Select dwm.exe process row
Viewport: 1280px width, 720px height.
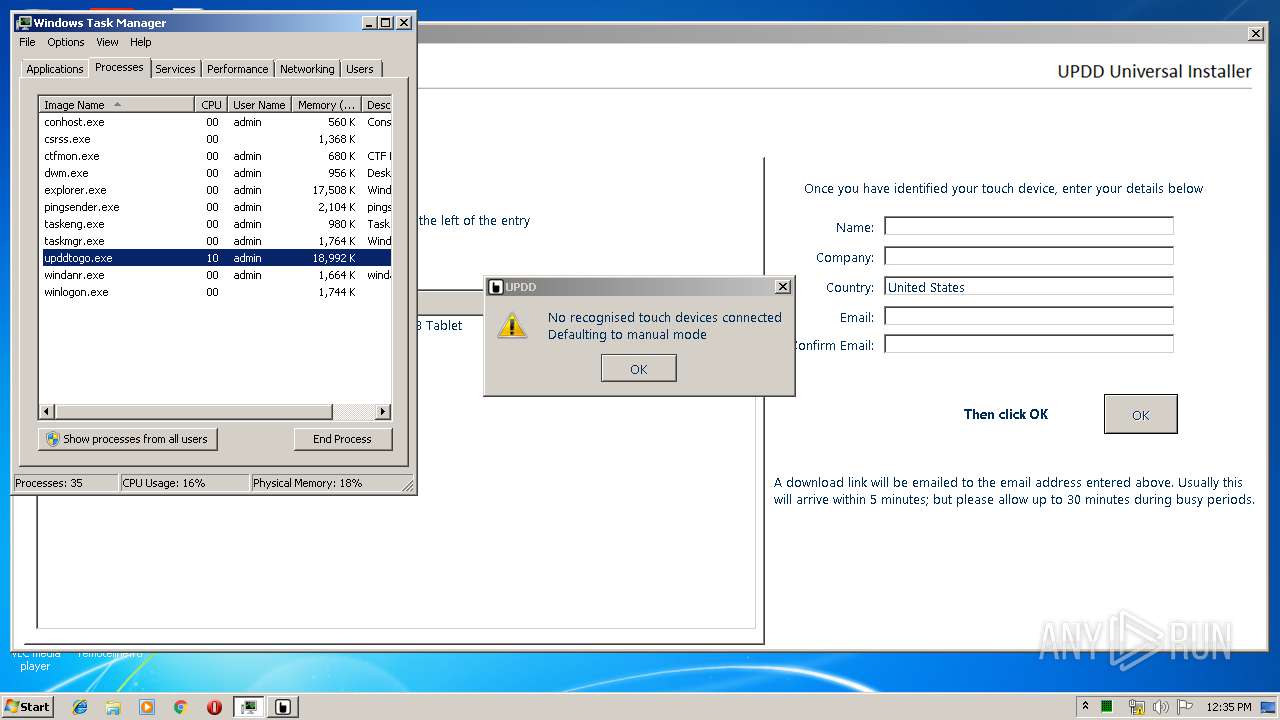point(215,173)
